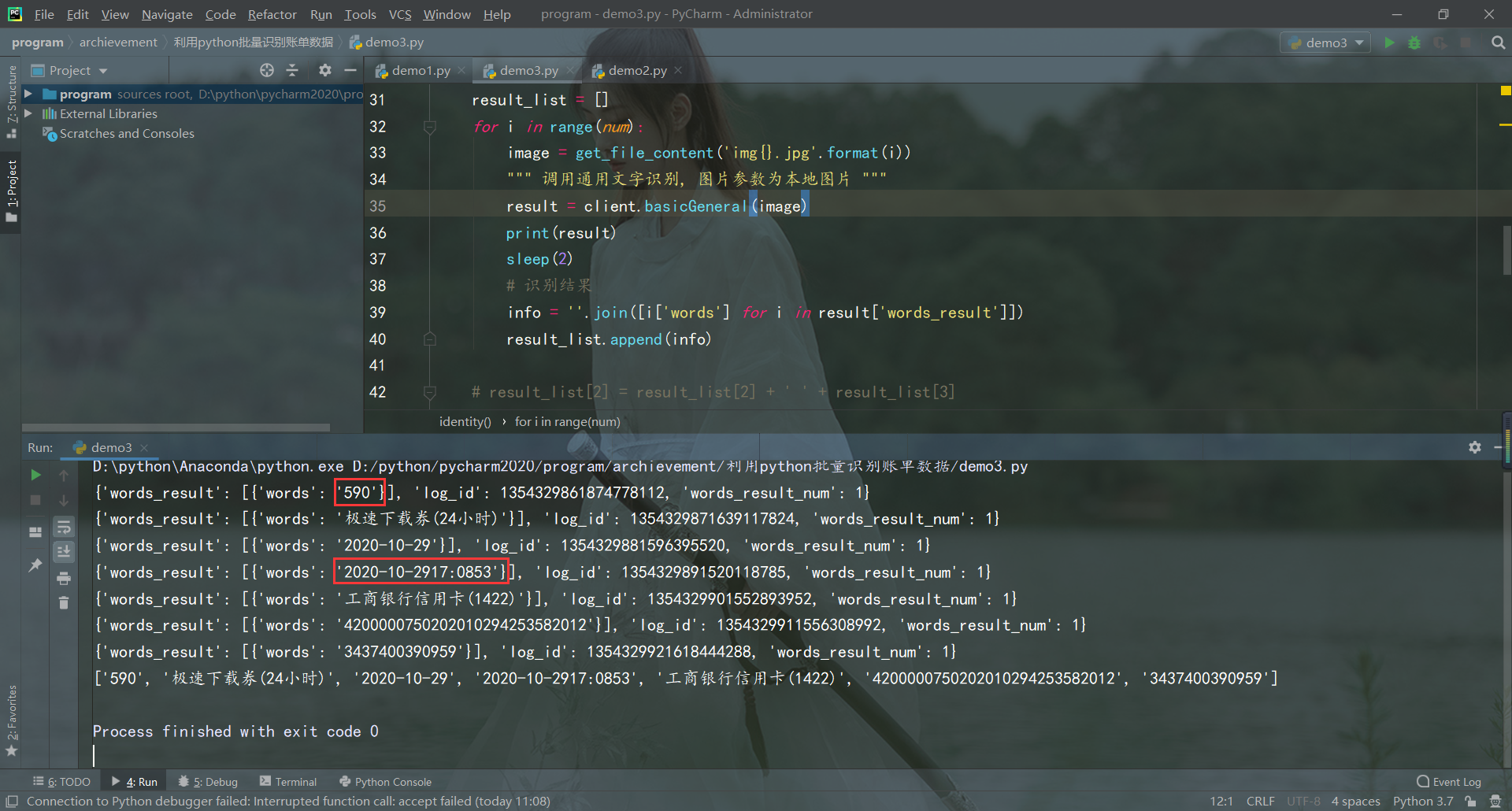The height and width of the screenshot is (811, 1512).
Task: Open the Refactor menu
Action: click(272, 14)
